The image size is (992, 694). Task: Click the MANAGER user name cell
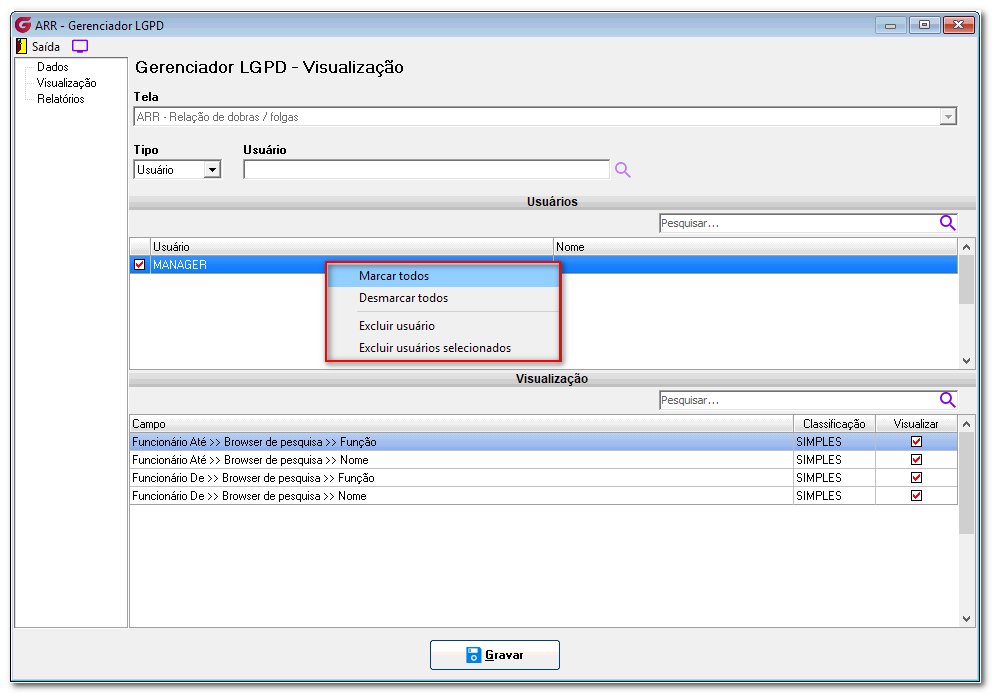(x=352, y=264)
